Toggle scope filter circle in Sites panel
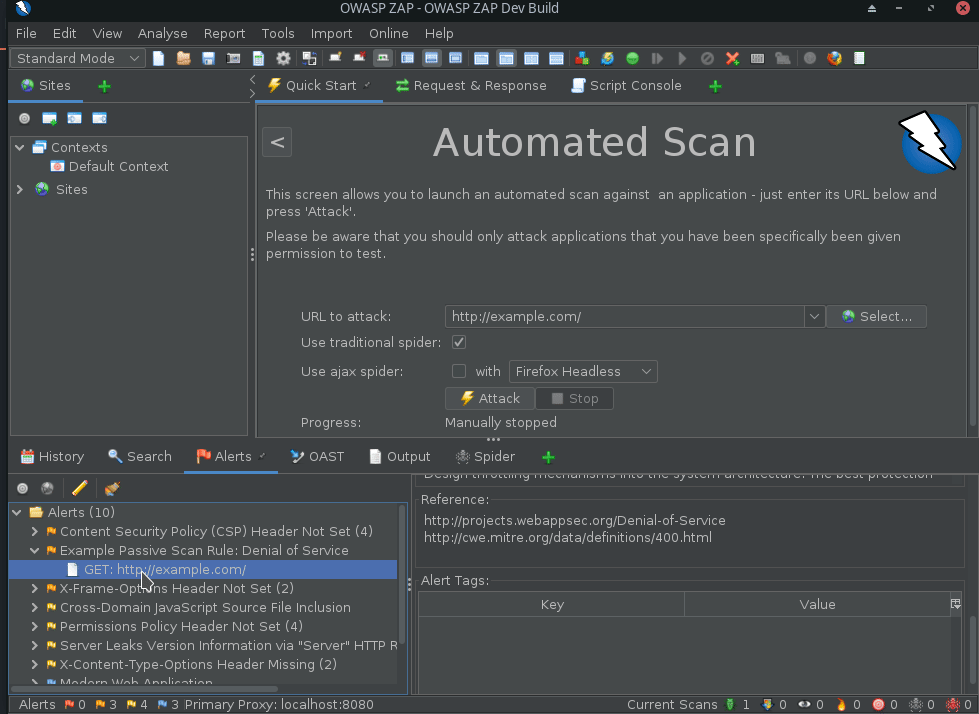Image resolution: width=979 pixels, height=714 pixels. pos(24,119)
